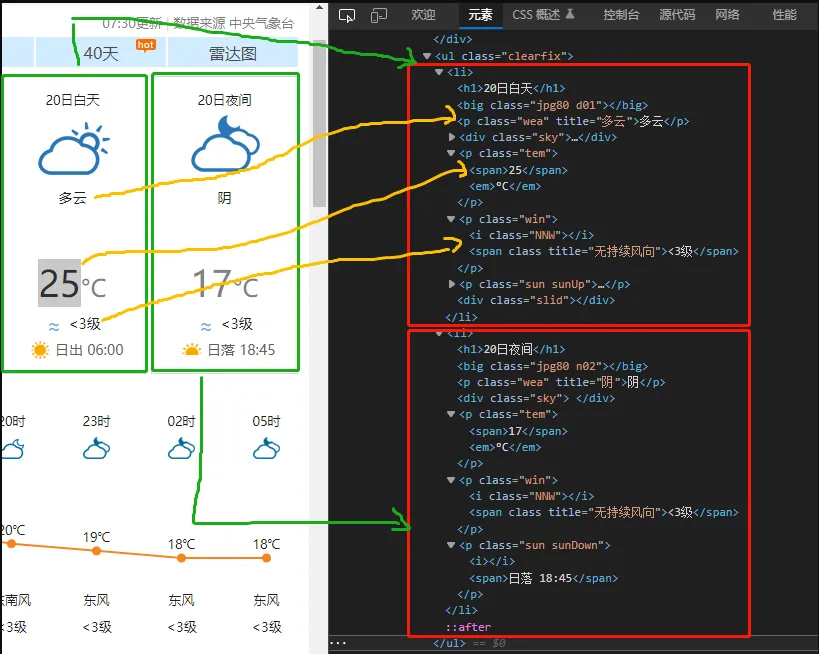This screenshot has width=819, height=654.
Task: Click the 05时 hourly forecast weather icon
Action: pos(266,449)
